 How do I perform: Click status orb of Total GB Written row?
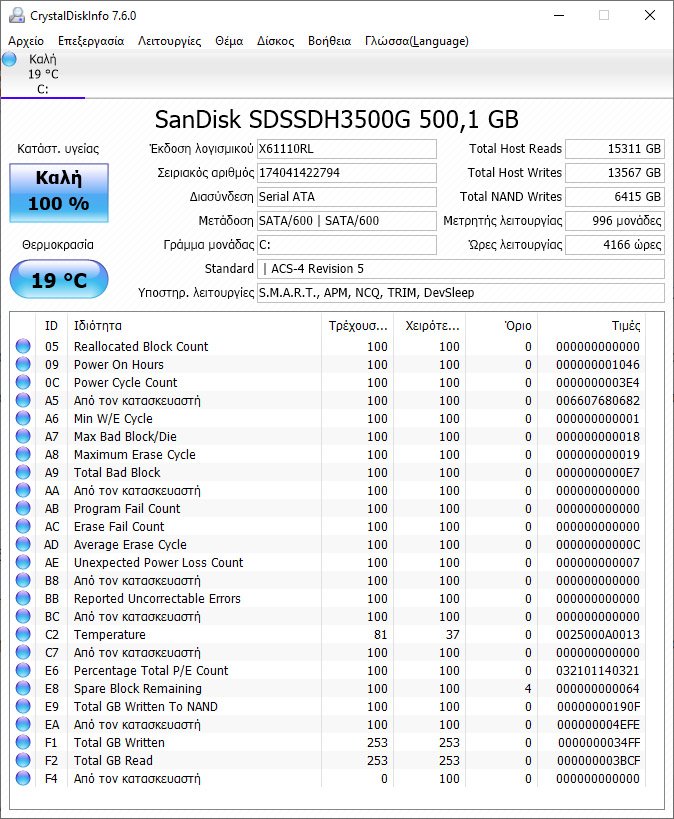[x=23, y=742]
